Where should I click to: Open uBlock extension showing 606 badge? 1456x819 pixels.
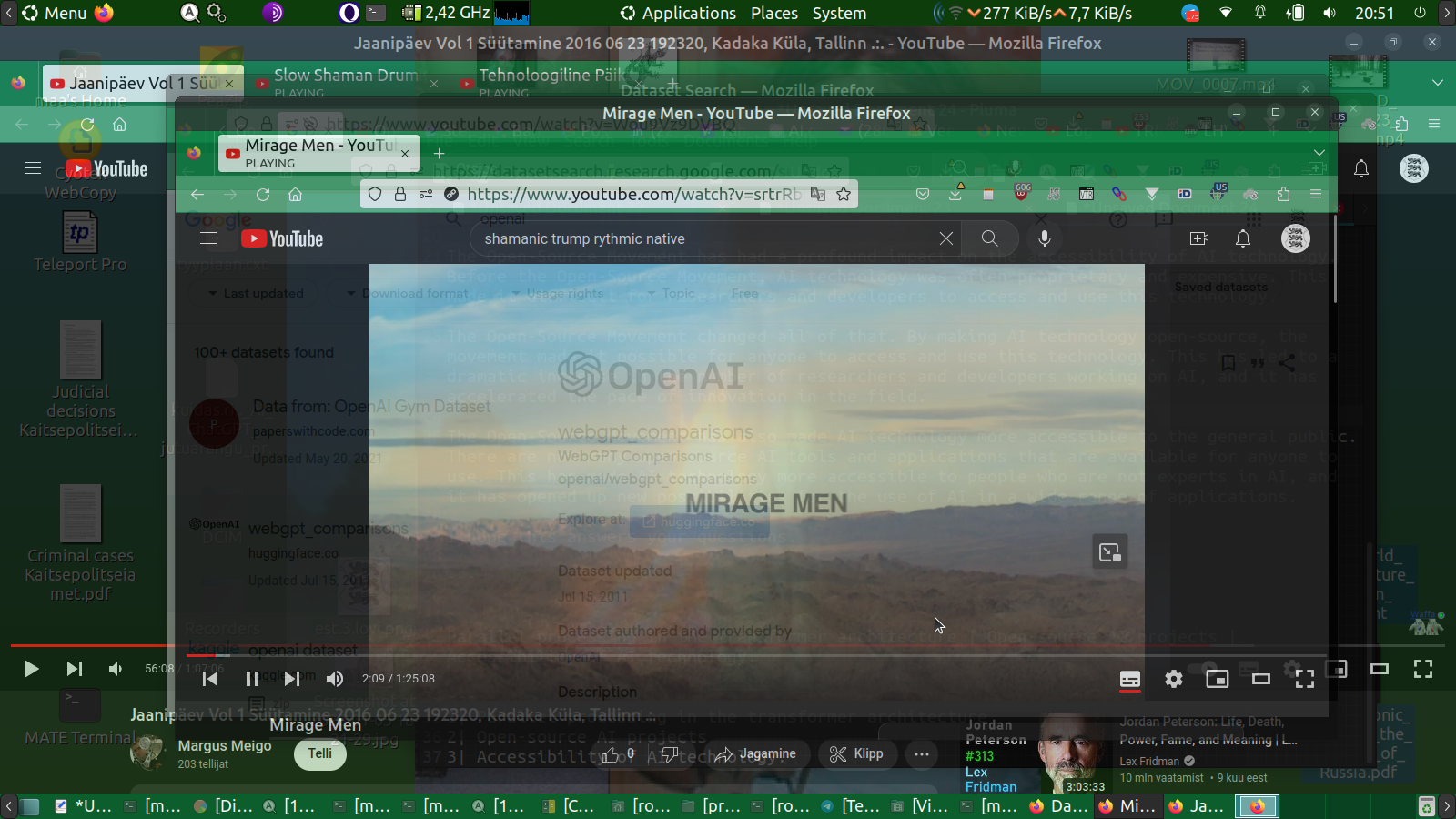(x=1021, y=194)
